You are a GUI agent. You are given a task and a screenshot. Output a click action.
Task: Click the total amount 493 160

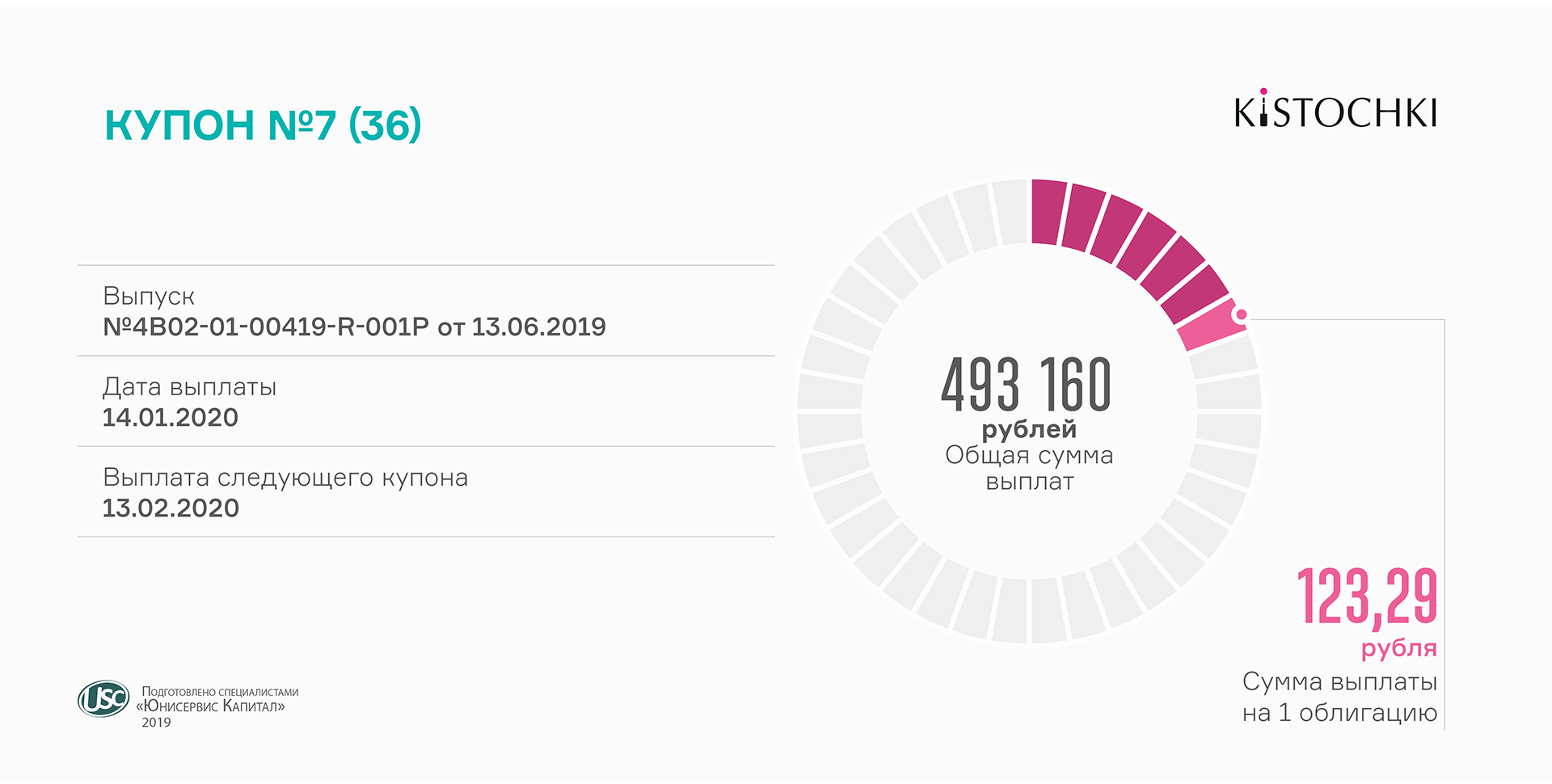click(1026, 385)
